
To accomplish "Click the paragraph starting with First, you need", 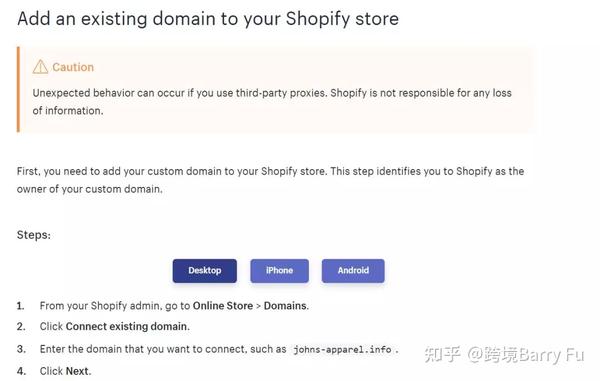I will (271, 180).
